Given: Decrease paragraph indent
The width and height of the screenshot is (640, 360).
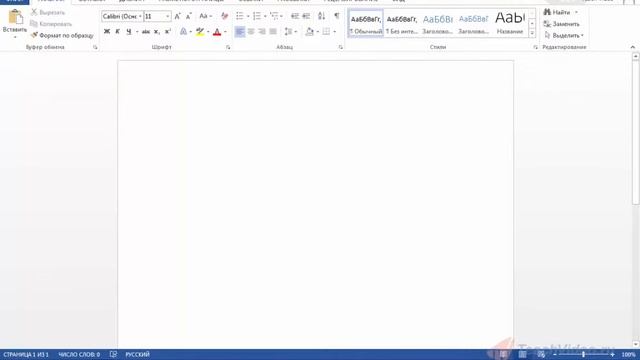Looking at the screenshot, I should click(x=295, y=16).
